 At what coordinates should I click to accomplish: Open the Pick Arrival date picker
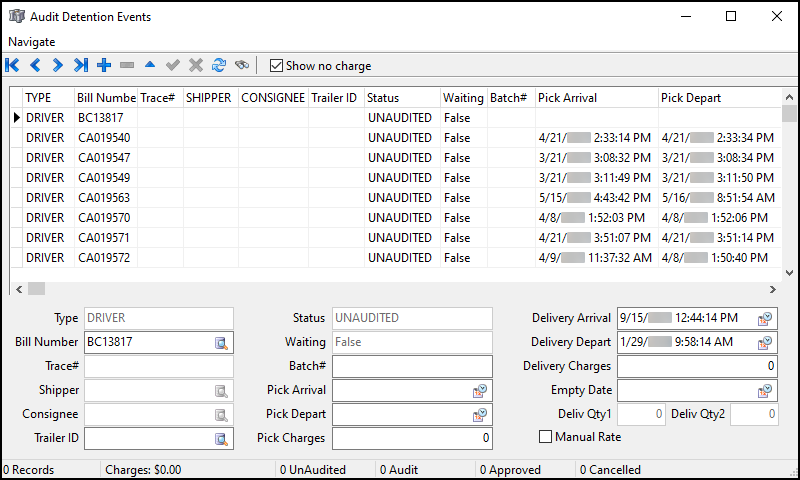[x=480, y=390]
